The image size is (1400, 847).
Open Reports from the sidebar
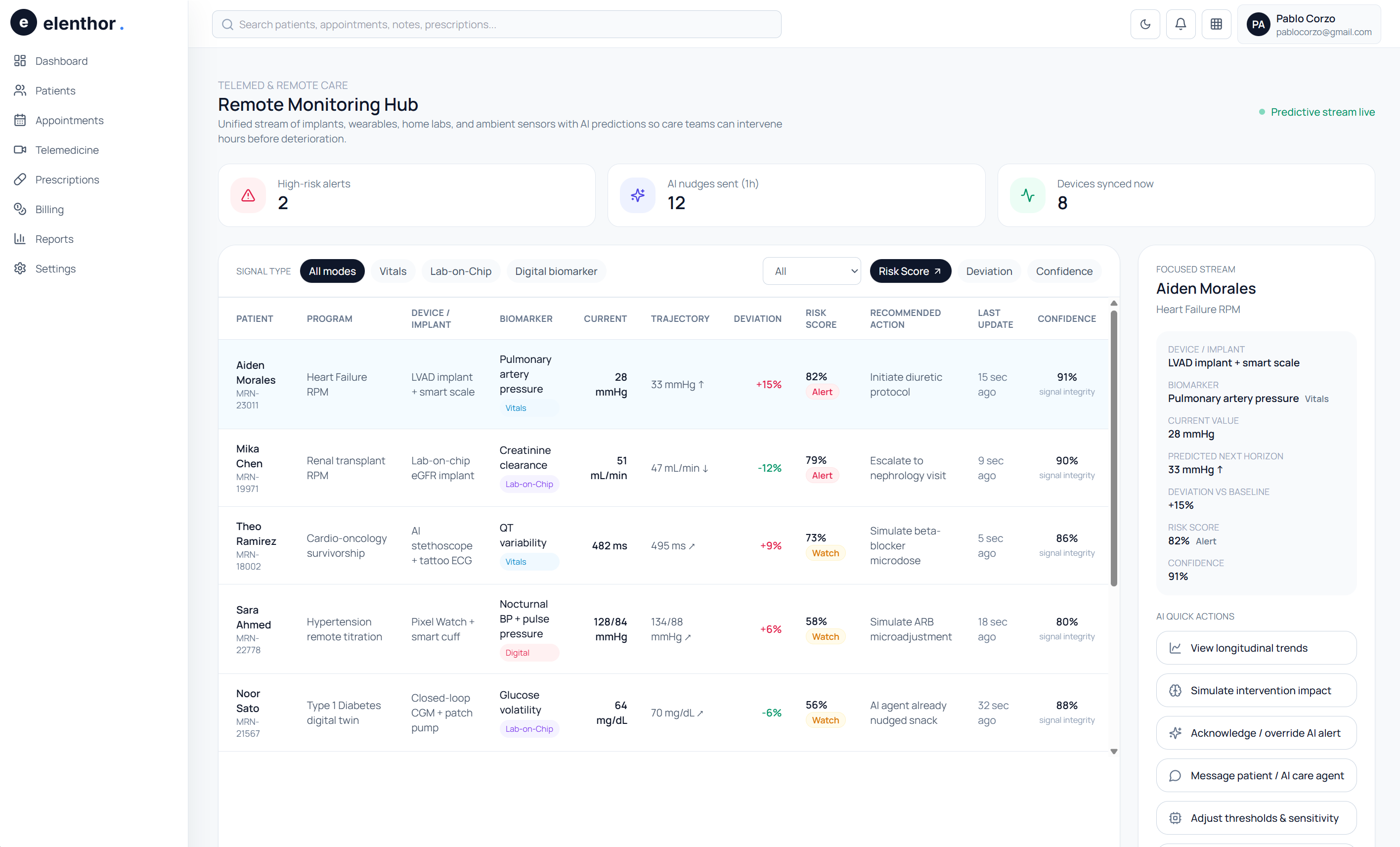(x=54, y=239)
